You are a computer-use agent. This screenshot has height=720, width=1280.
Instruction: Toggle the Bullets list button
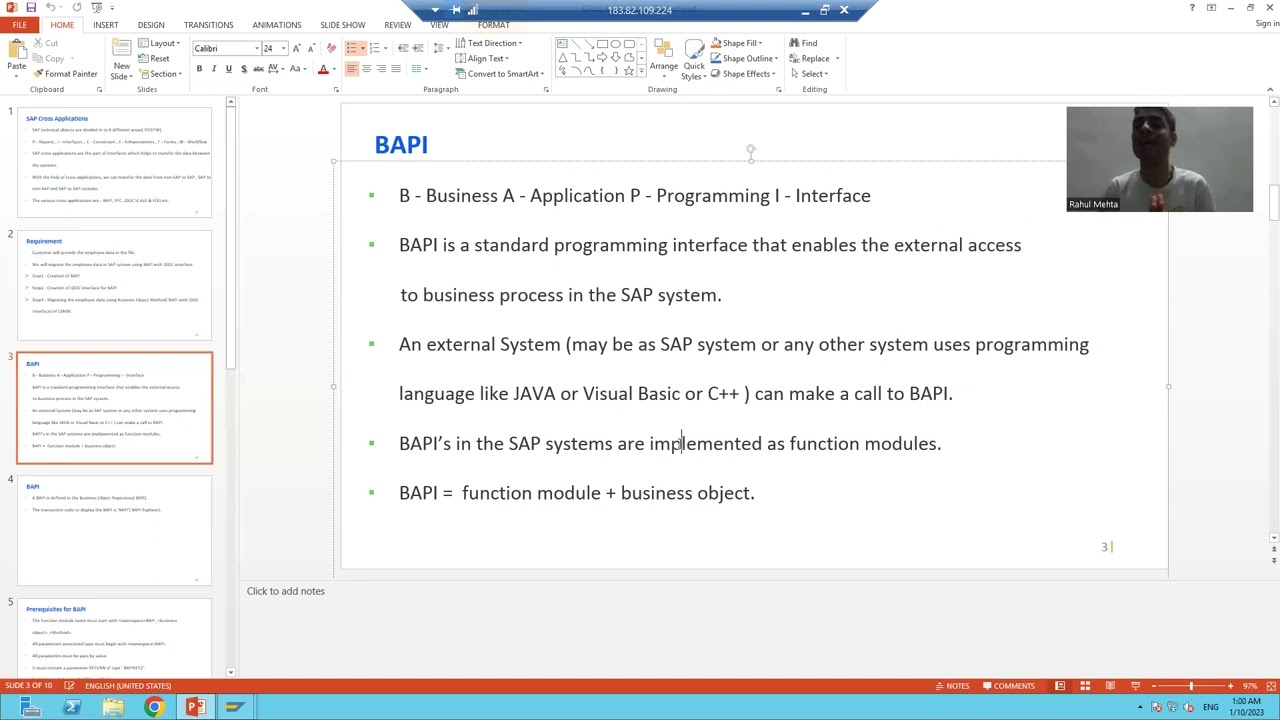tap(352, 48)
